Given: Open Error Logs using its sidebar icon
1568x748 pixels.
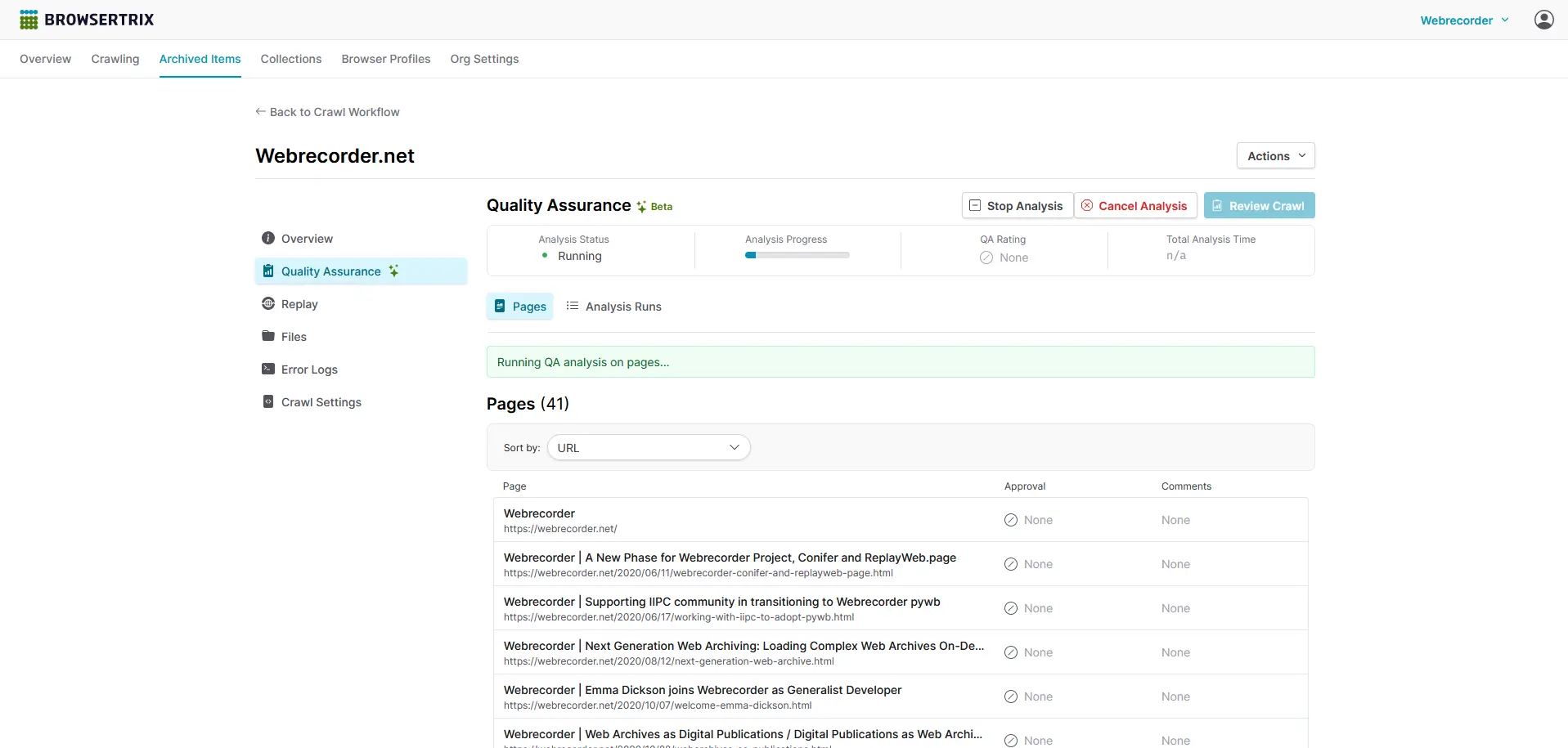Looking at the screenshot, I should click(x=267, y=369).
